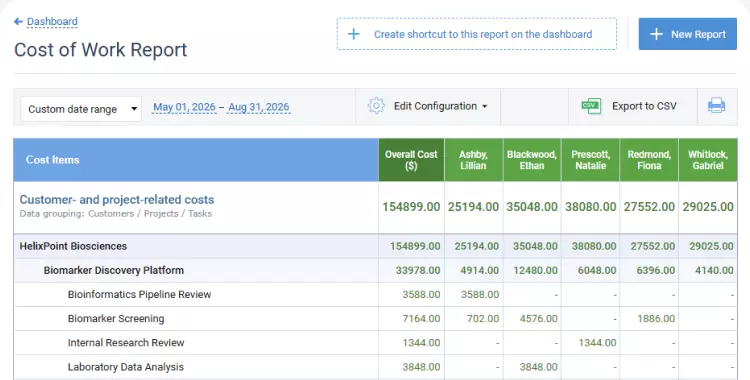
Task: Click the Blackwood, Ethan column header
Action: point(532,160)
